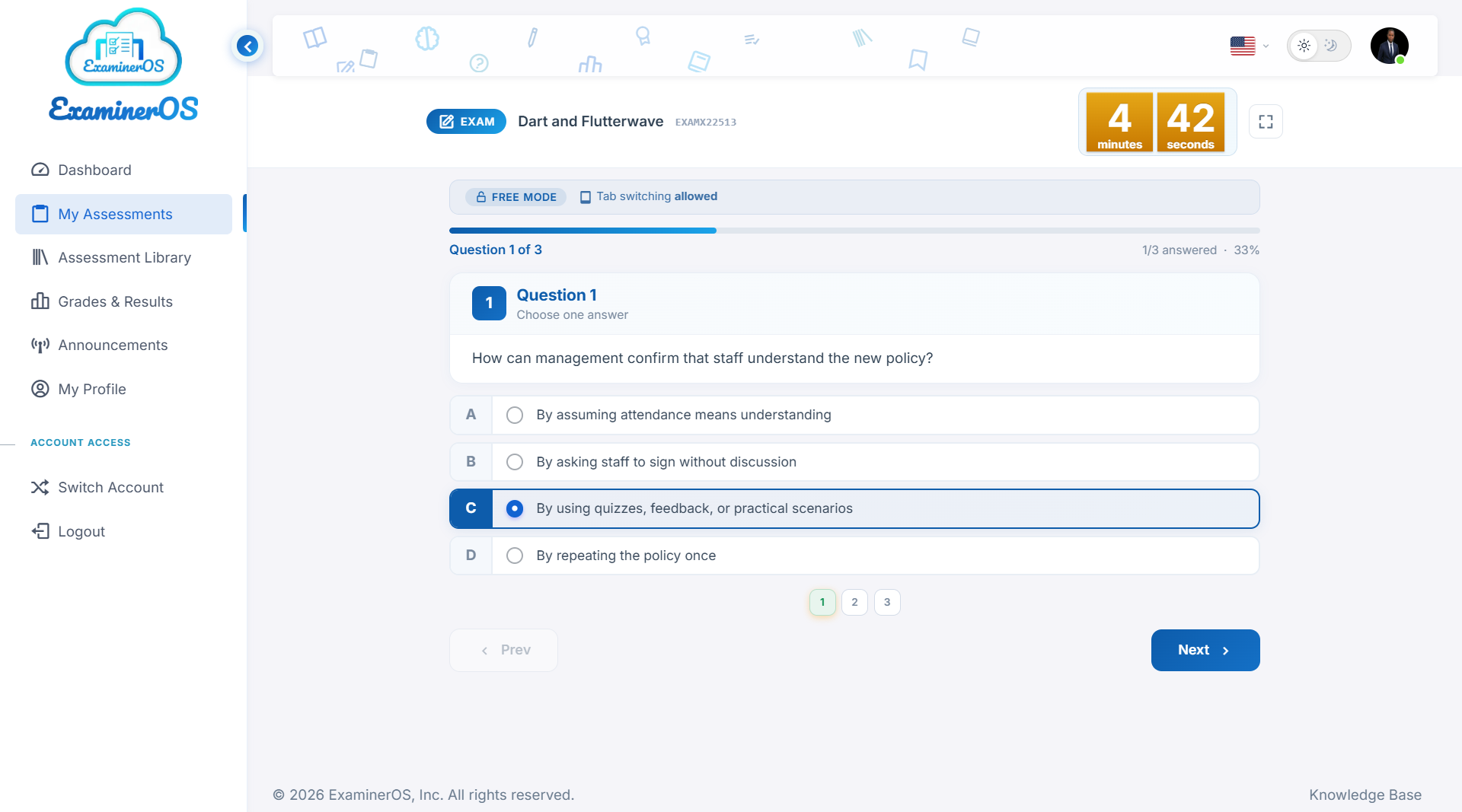This screenshot has width=1462, height=812.
Task: Click the seconds countdown tile
Action: 1190,122
